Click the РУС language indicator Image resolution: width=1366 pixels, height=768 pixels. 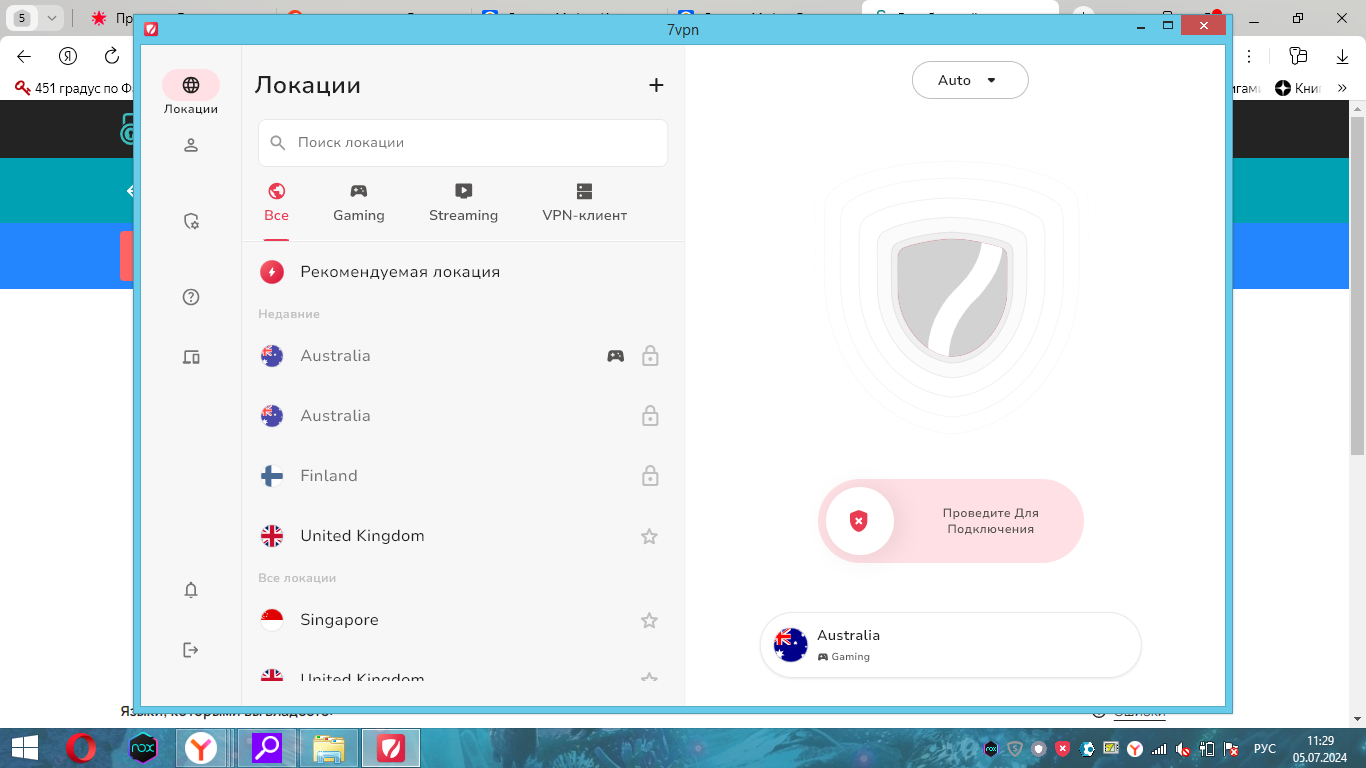click(1265, 748)
